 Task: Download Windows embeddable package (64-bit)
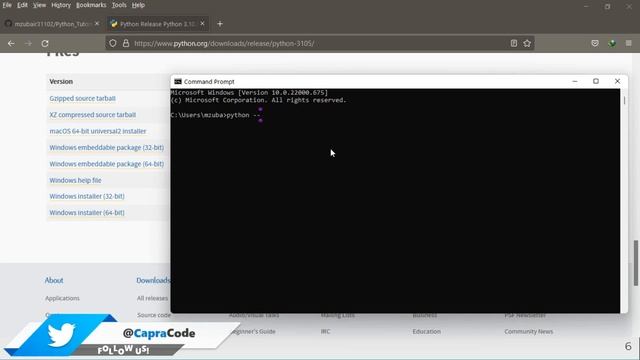(x=107, y=164)
